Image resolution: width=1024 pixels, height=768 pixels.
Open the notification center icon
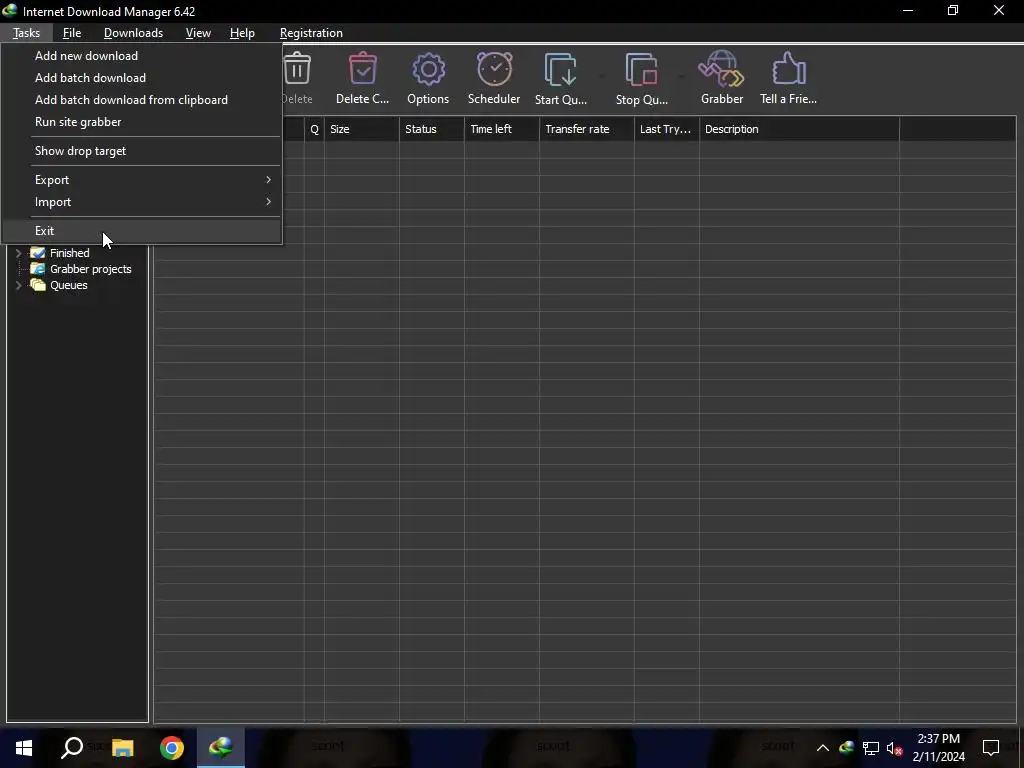(991, 748)
